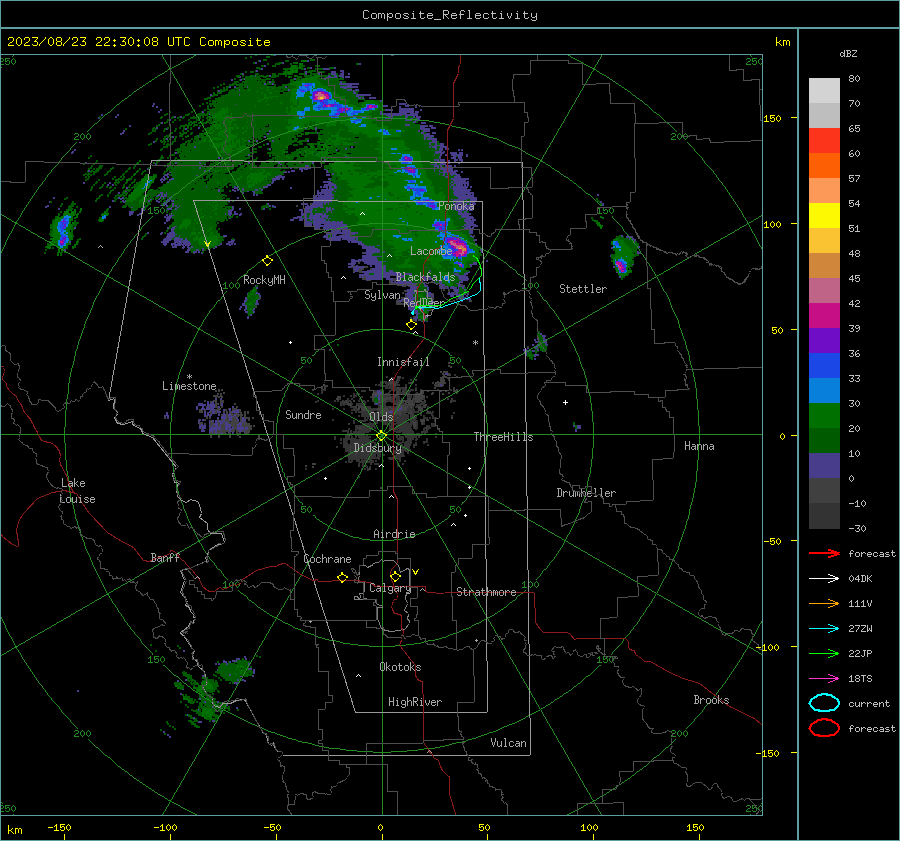Click the Calgary city label

[390, 588]
